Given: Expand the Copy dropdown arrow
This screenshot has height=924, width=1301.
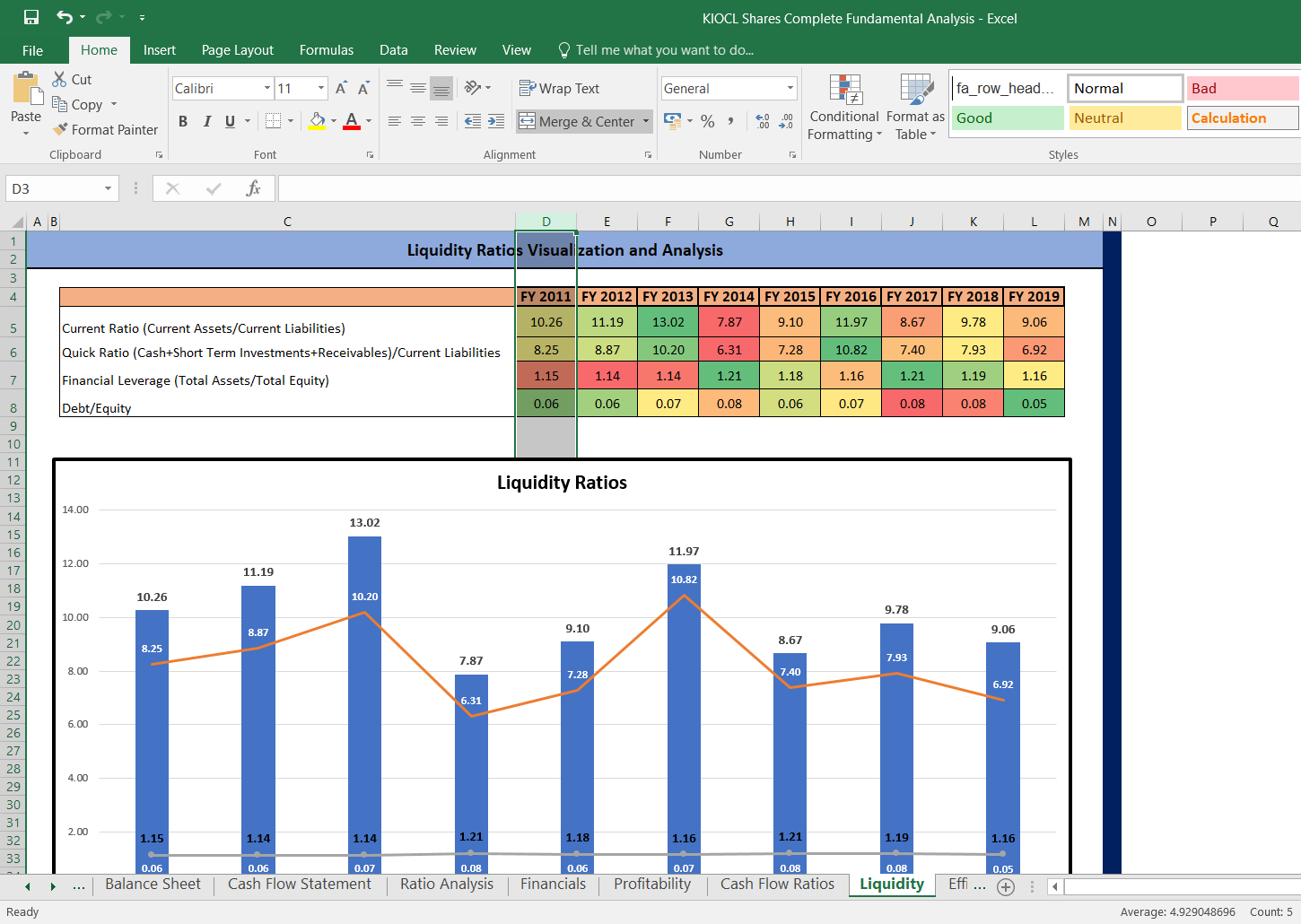Looking at the screenshot, I should [x=114, y=104].
